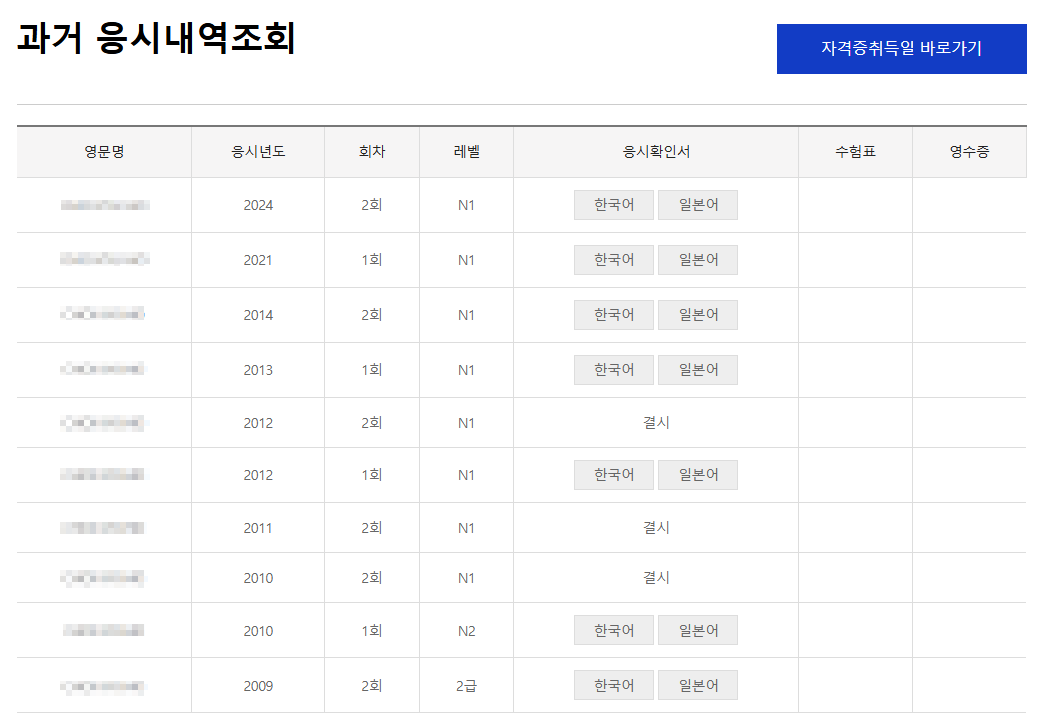Select the year cell 2021
Image resolution: width=1041 pixels, height=724 pixels.
[x=258, y=261]
